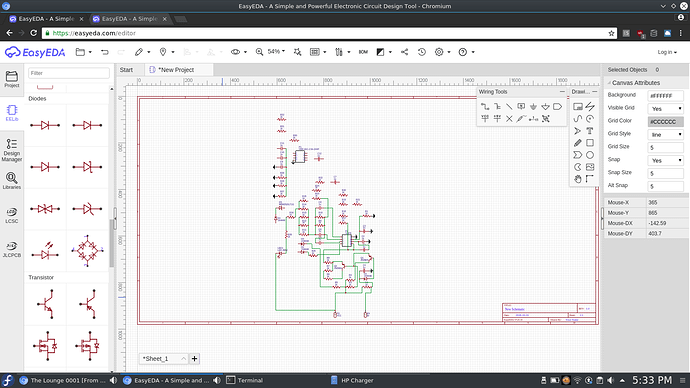The image size is (690, 388).
Task: Open the Design Manager sidebar panel
Action: click(x=12, y=150)
